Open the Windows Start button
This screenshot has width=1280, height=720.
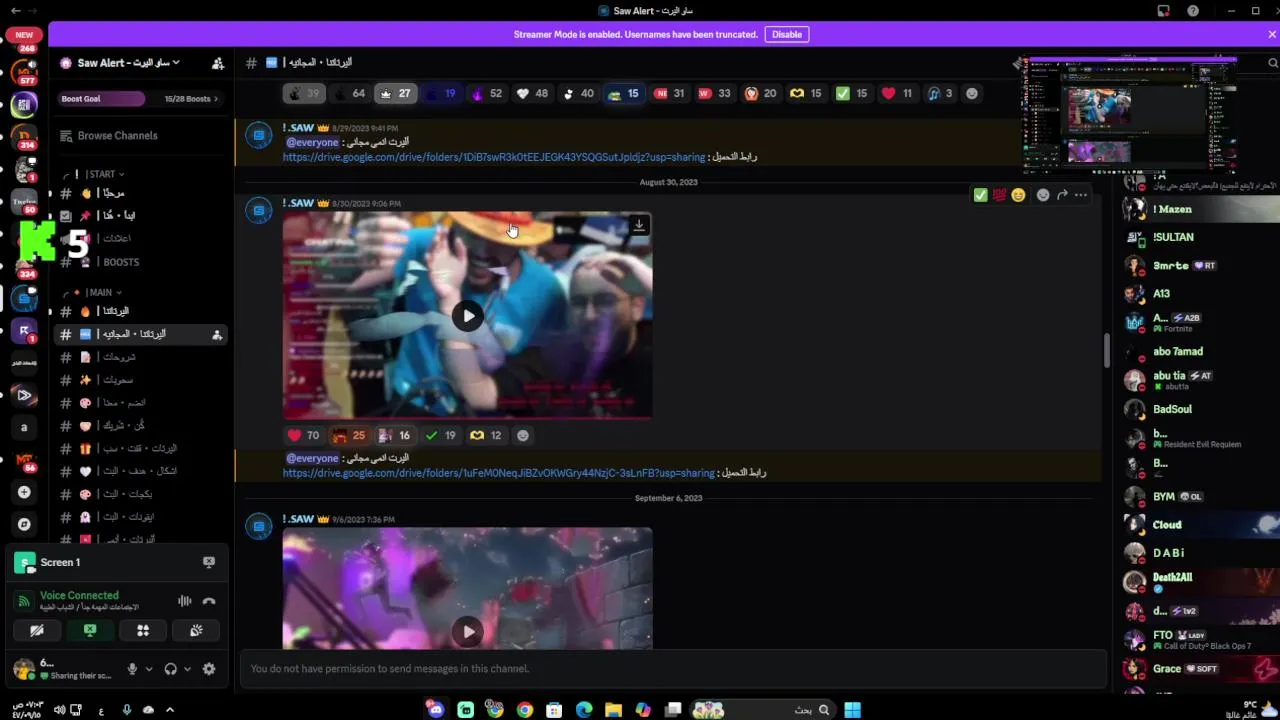(x=852, y=710)
